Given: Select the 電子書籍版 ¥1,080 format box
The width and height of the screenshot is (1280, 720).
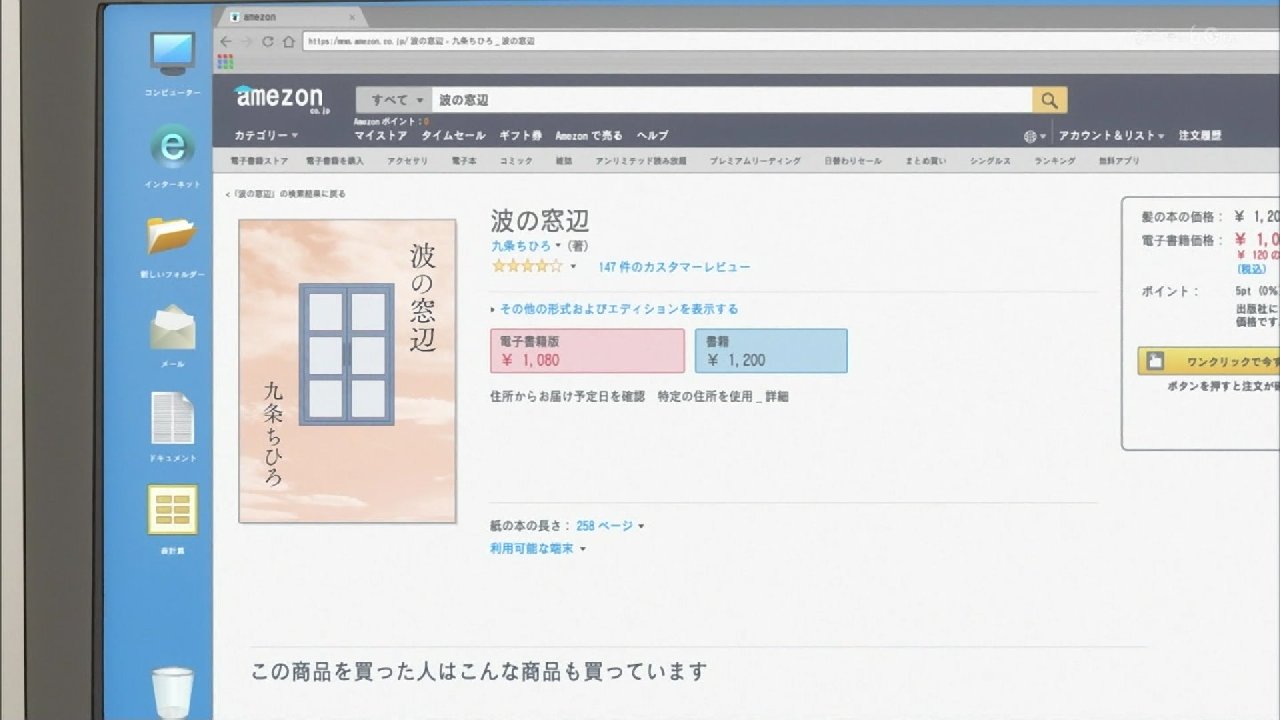Looking at the screenshot, I should pos(587,351).
